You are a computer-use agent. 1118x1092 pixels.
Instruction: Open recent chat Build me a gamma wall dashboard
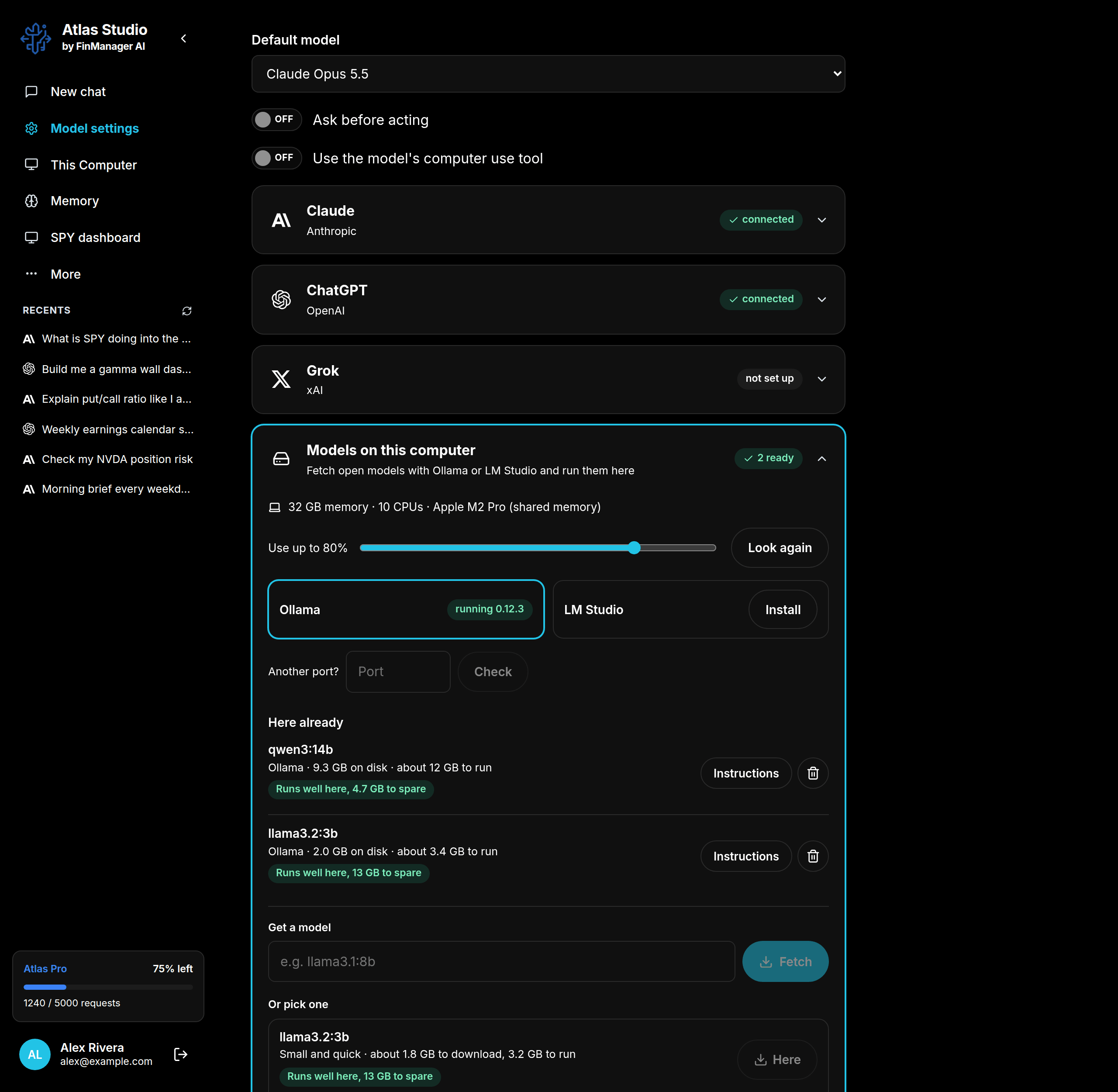click(x=108, y=370)
